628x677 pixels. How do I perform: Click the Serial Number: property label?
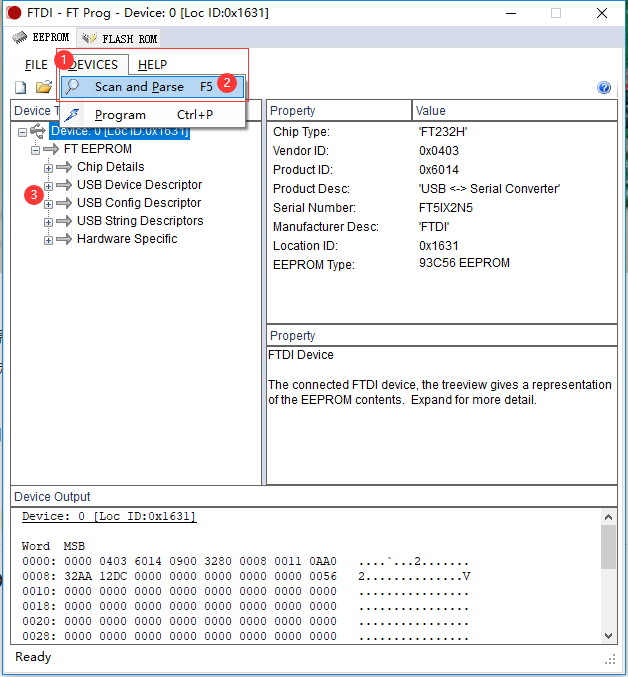[314, 208]
